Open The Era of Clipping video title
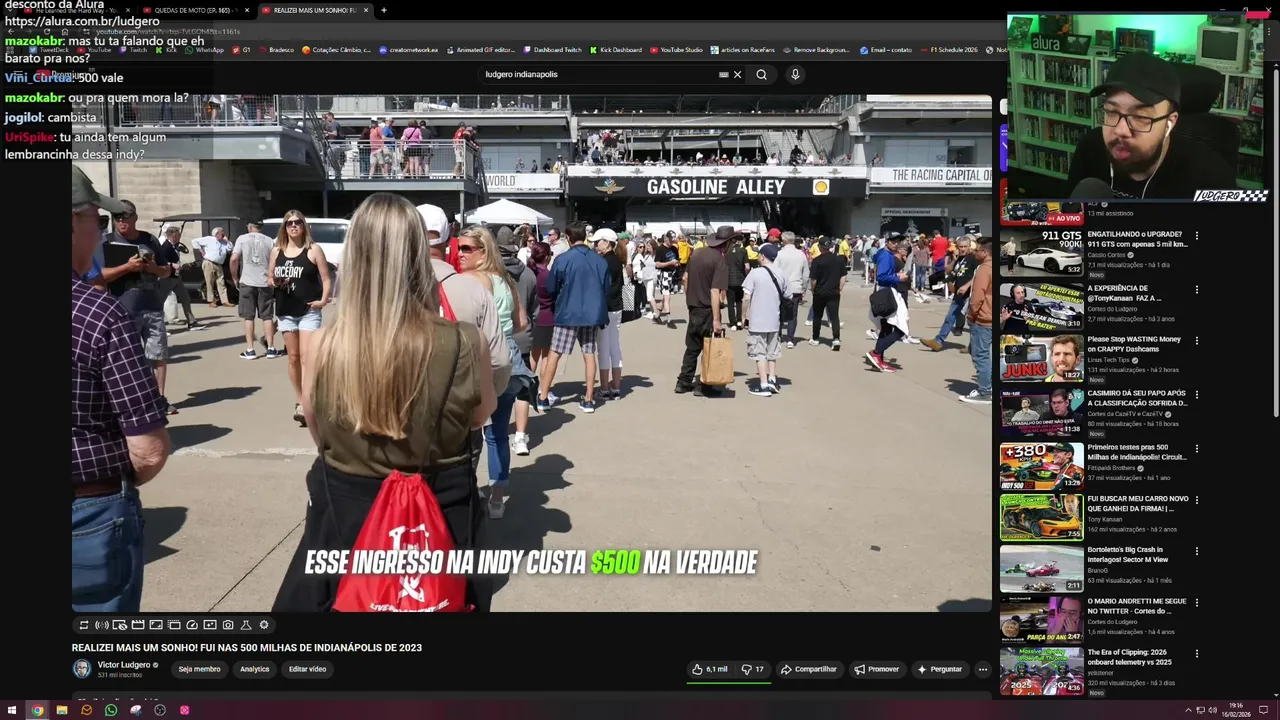 click(1129, 657)
